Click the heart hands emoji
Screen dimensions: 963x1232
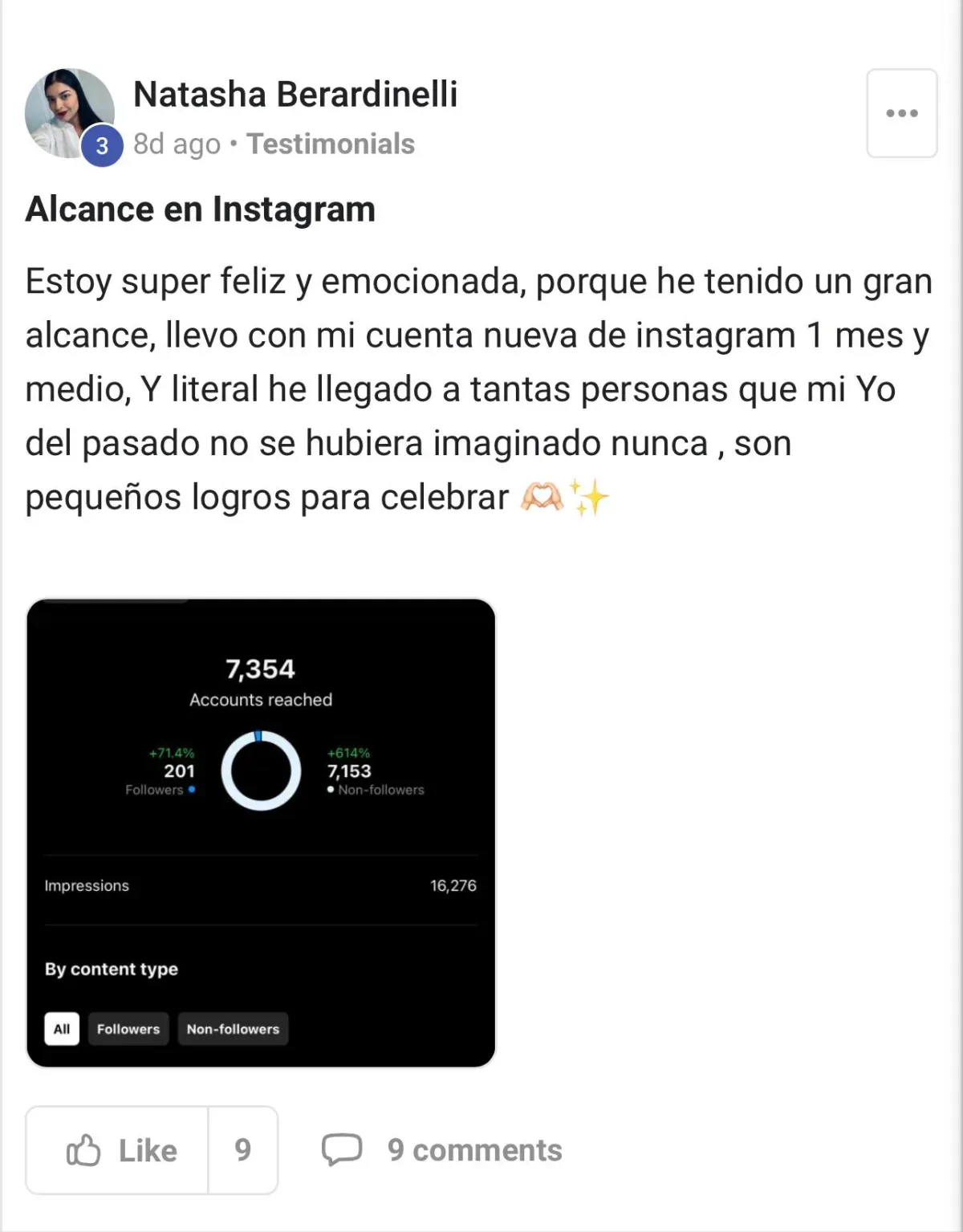coord(542,498)
